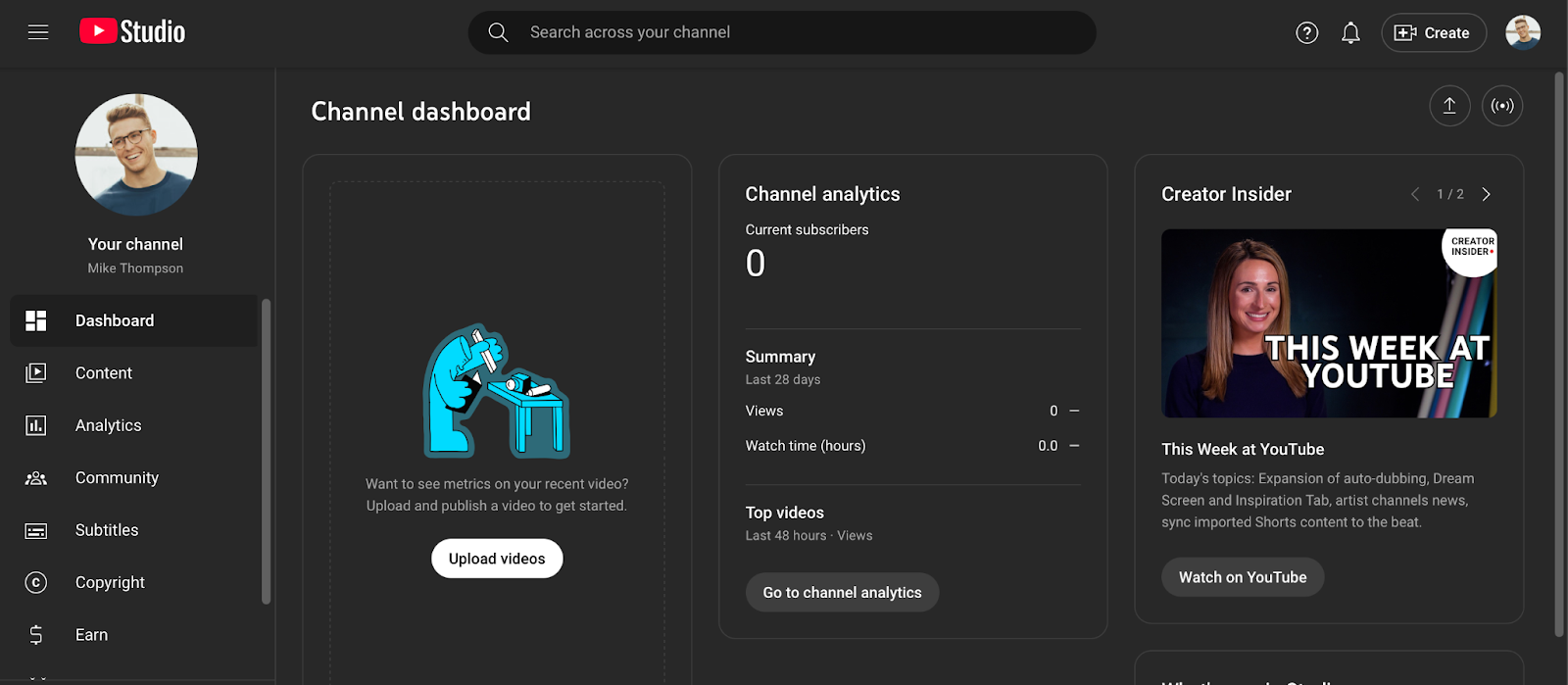This screenshot has height=685, width=1568.
Task: Click the Earn dollar icon
Action: click(36, 635)
